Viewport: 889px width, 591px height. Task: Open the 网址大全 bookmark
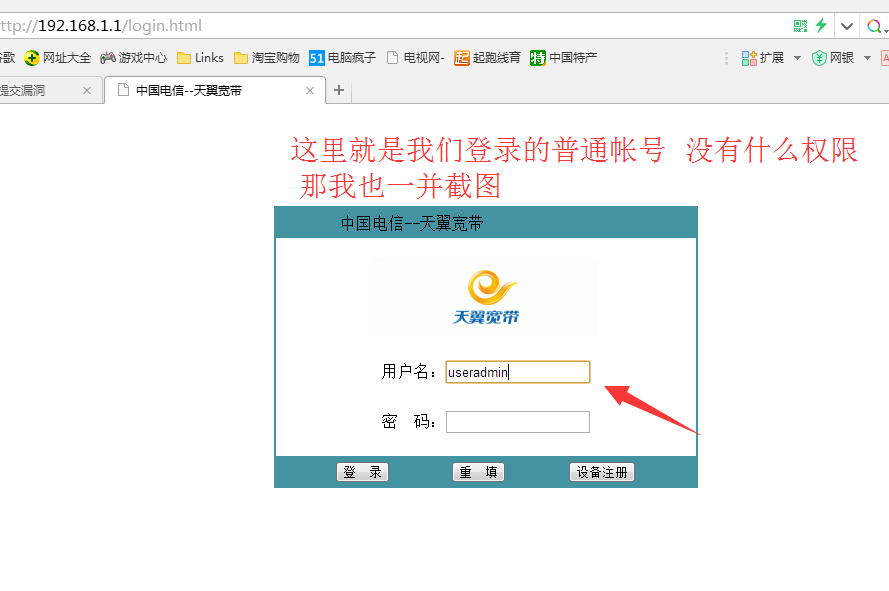(57, 58)
